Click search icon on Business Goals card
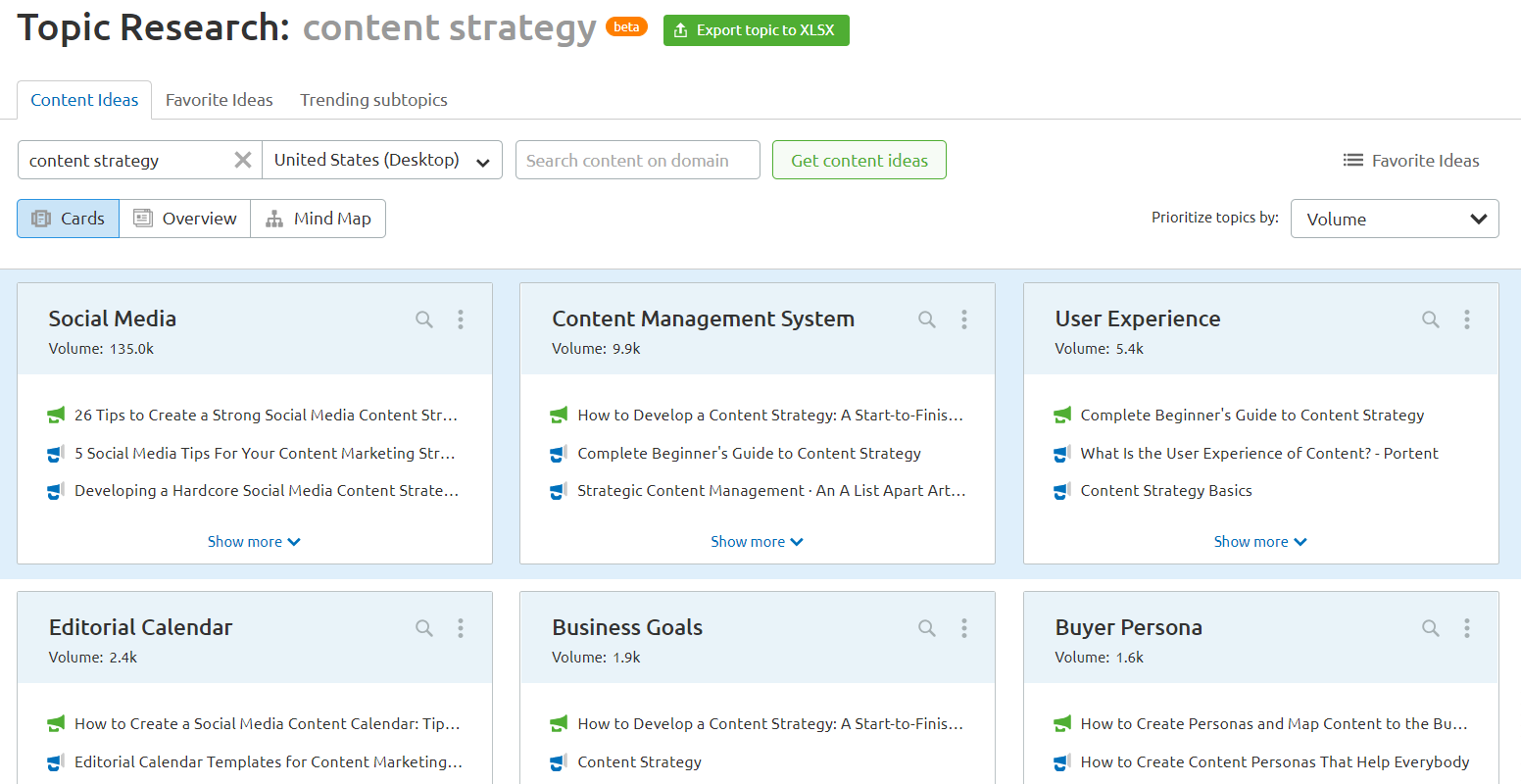The image size is (1521, 784). point(927,628)
